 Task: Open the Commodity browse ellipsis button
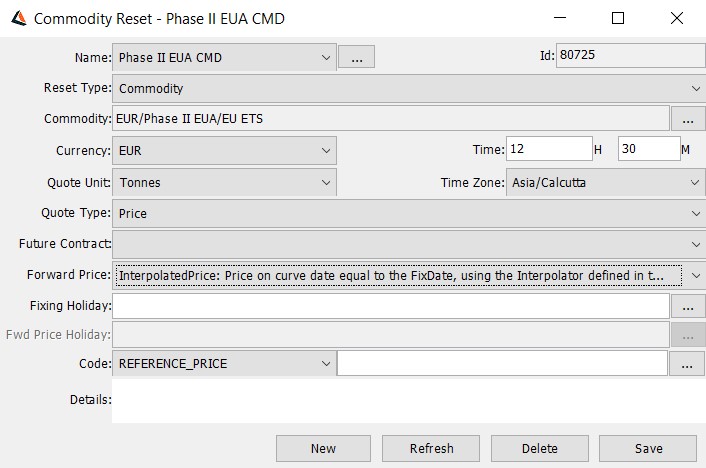688,118
